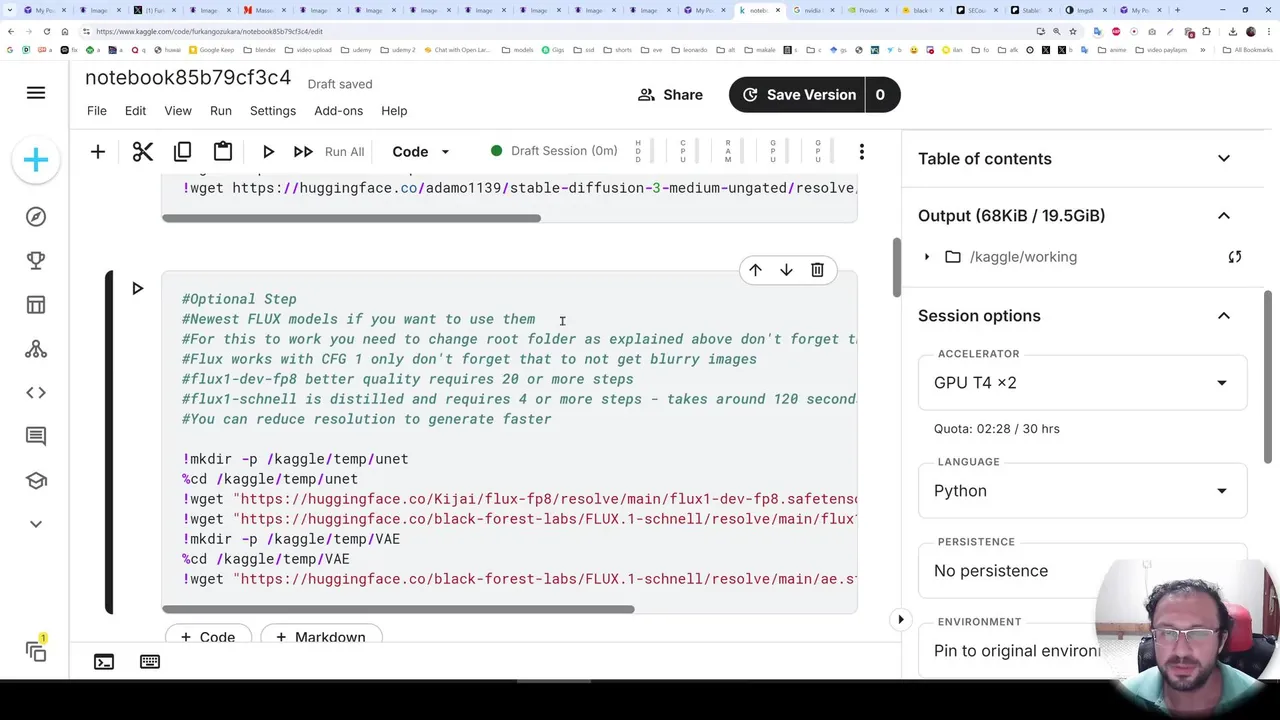Open keyboard shortcuts icon at bottom
1280x720 pixels.
pyautogui.click(x=150, y=662)
